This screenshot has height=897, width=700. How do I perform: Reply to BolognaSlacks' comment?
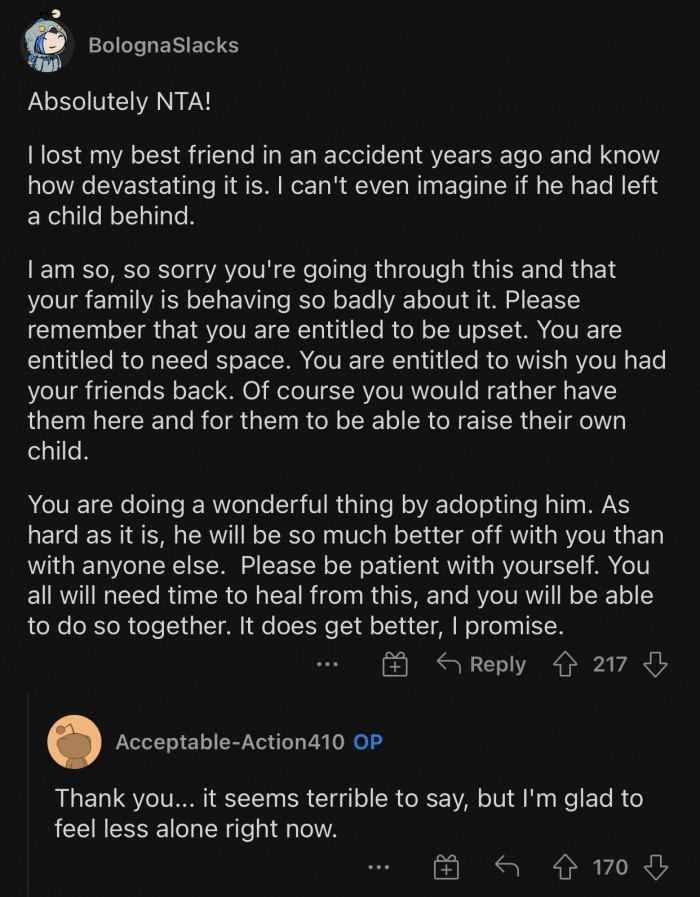coord(481,664)
